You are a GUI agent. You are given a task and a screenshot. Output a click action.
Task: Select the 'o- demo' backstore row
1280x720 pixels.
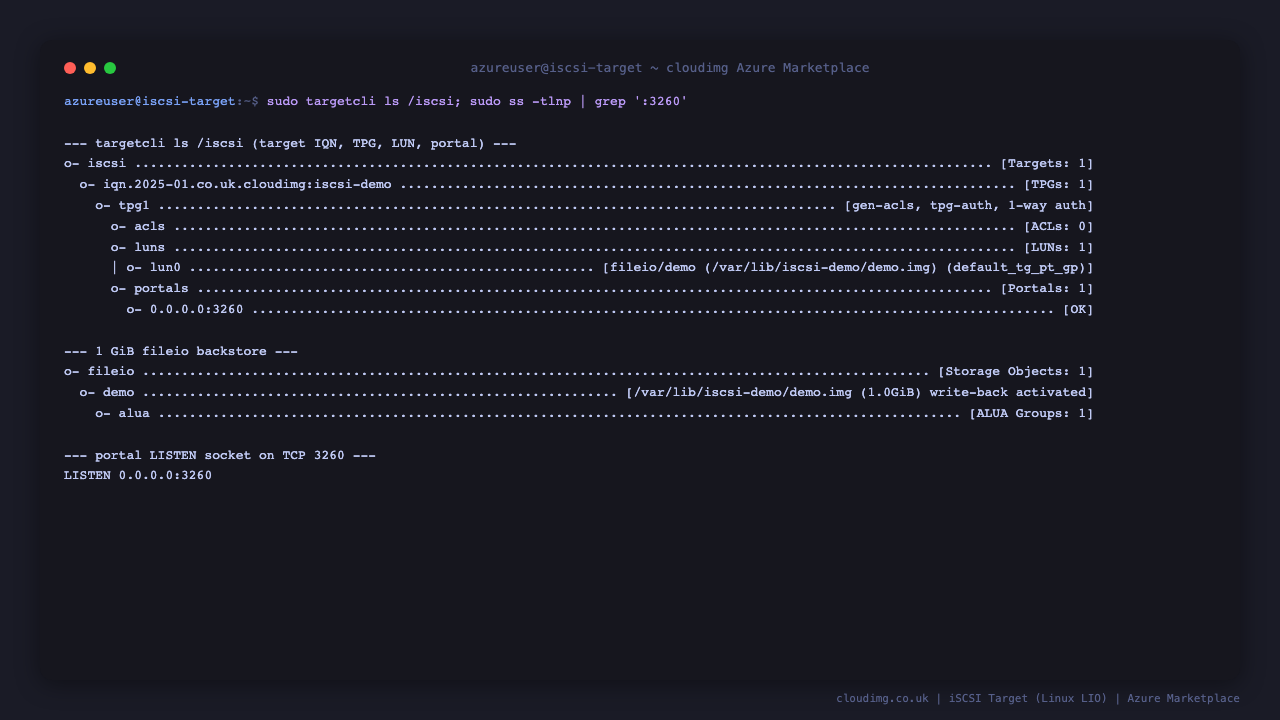587,393
